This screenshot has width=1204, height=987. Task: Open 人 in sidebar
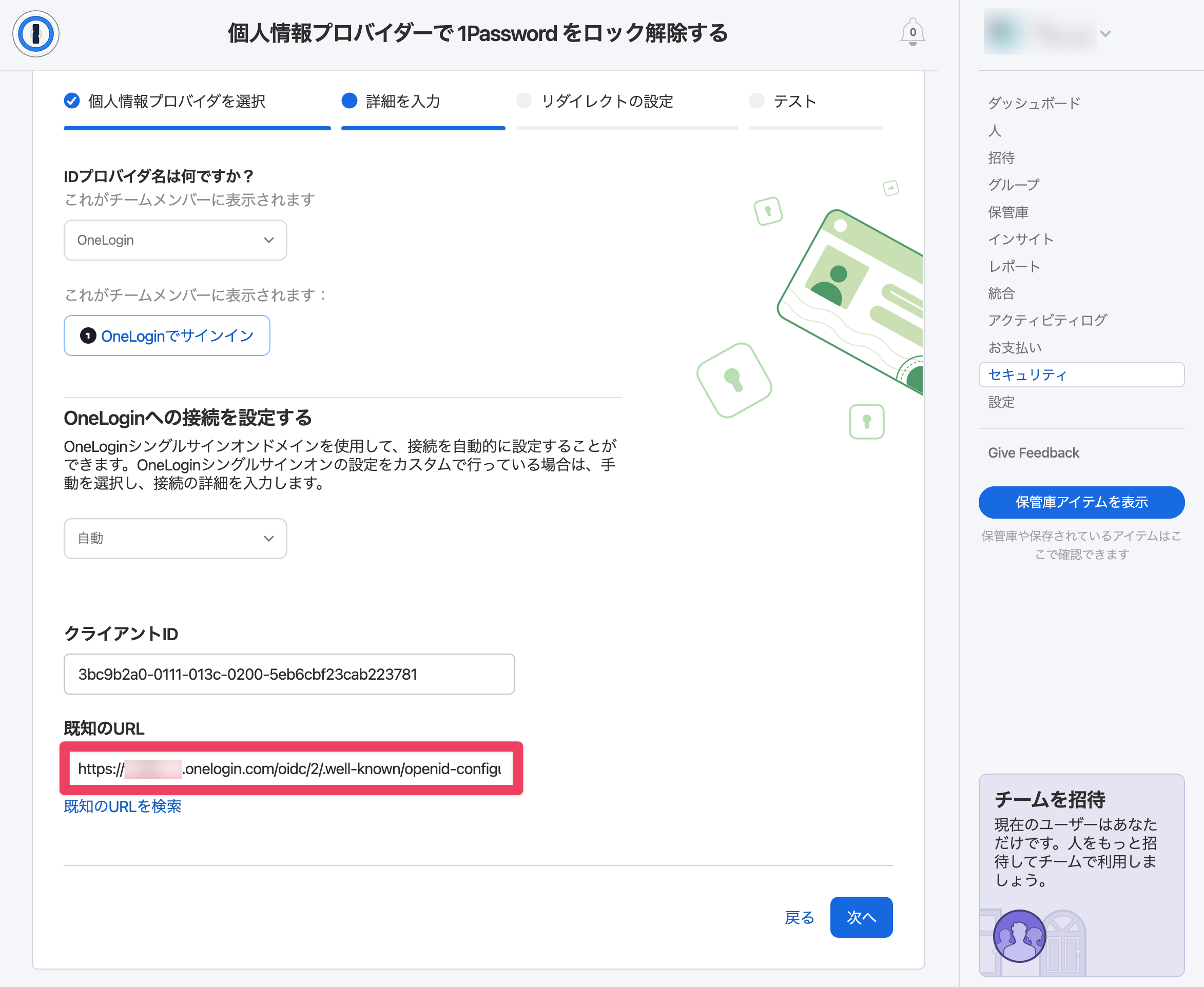click(994, 131)
